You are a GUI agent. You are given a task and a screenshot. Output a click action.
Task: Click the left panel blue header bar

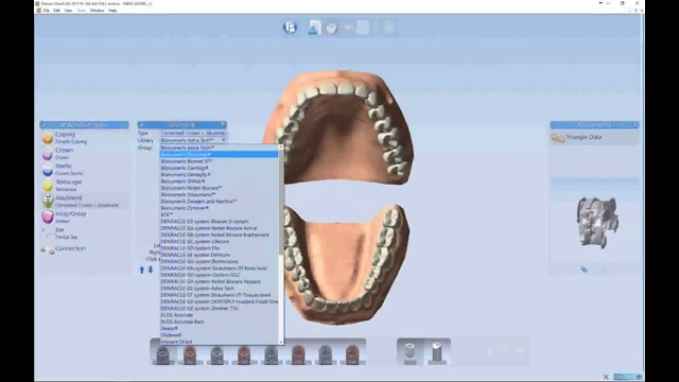(x=84, y=125)
